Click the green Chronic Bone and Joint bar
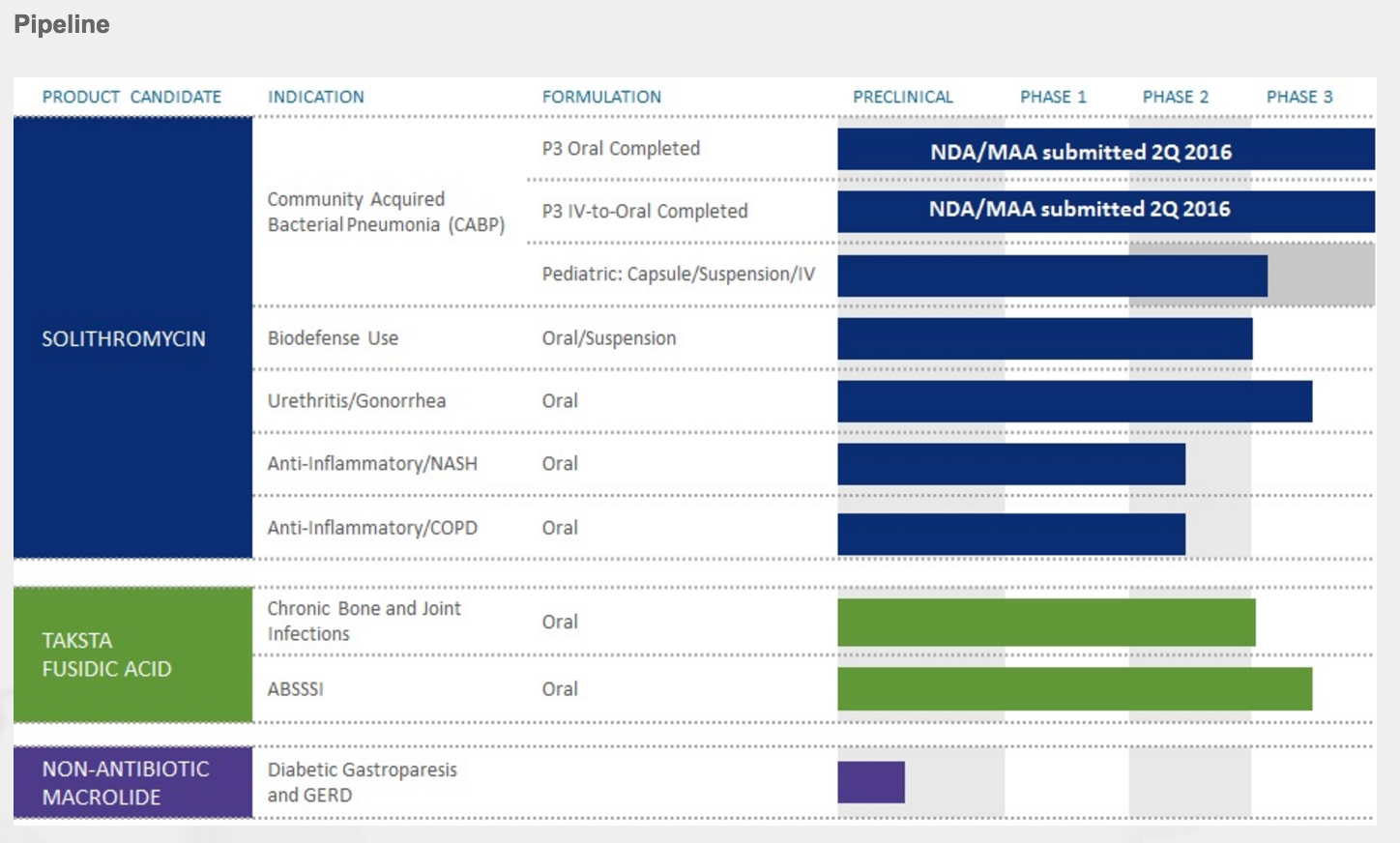 point(1044,622)
